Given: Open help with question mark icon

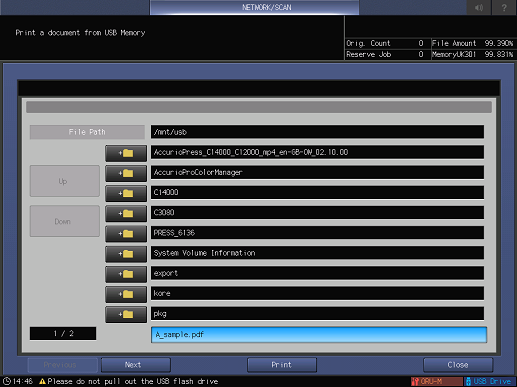Looking at the screenshot, I should tap(504, 7).
